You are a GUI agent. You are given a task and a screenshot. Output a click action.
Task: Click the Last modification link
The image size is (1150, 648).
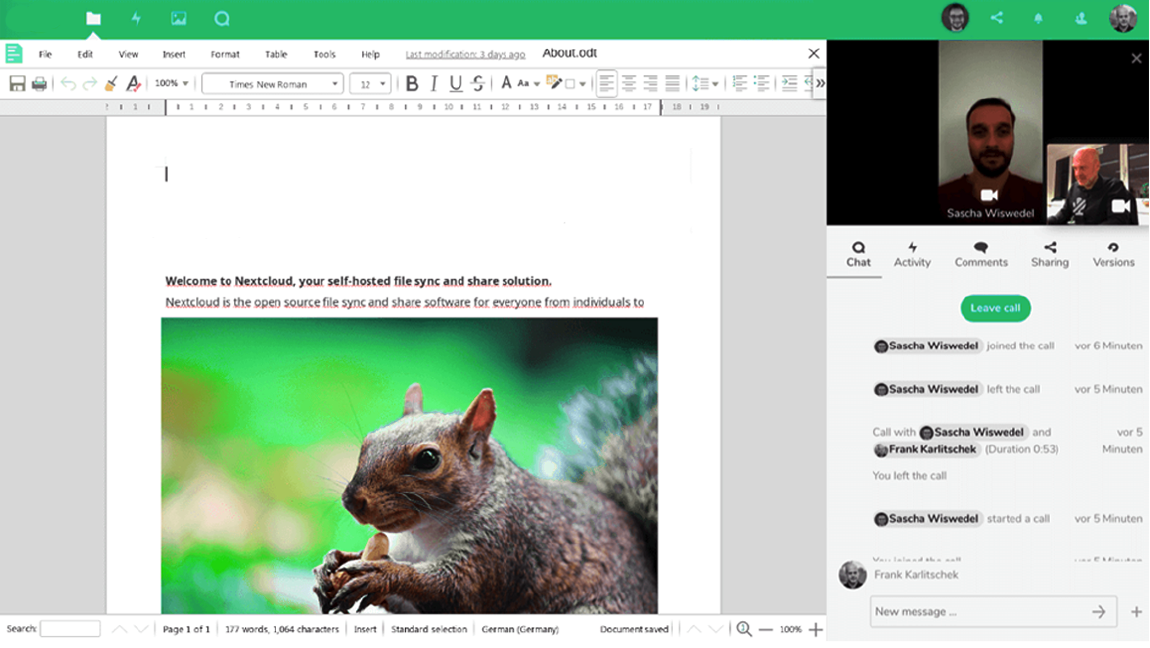point(465,54)
